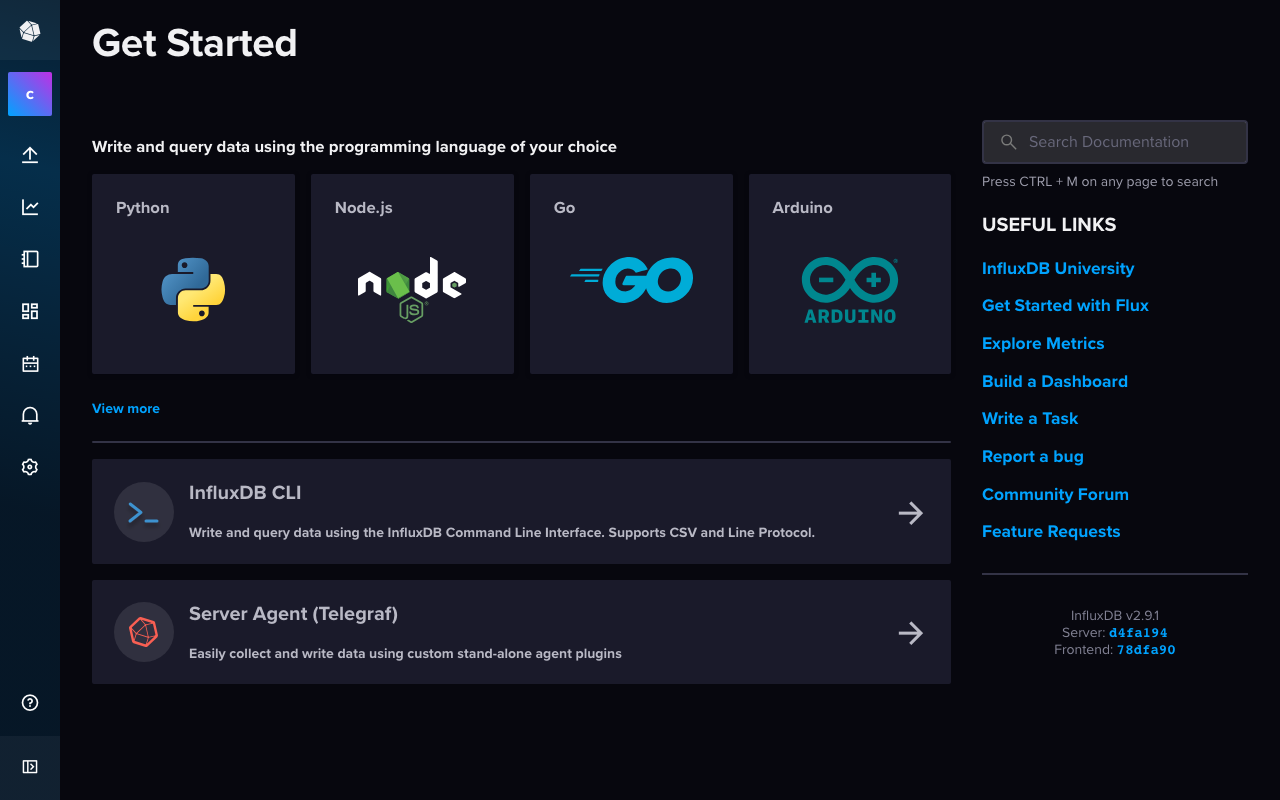The width and height of the screenshot is (1280, 800).
Task: Select the Node.js logo card
Action: [412, 274]
